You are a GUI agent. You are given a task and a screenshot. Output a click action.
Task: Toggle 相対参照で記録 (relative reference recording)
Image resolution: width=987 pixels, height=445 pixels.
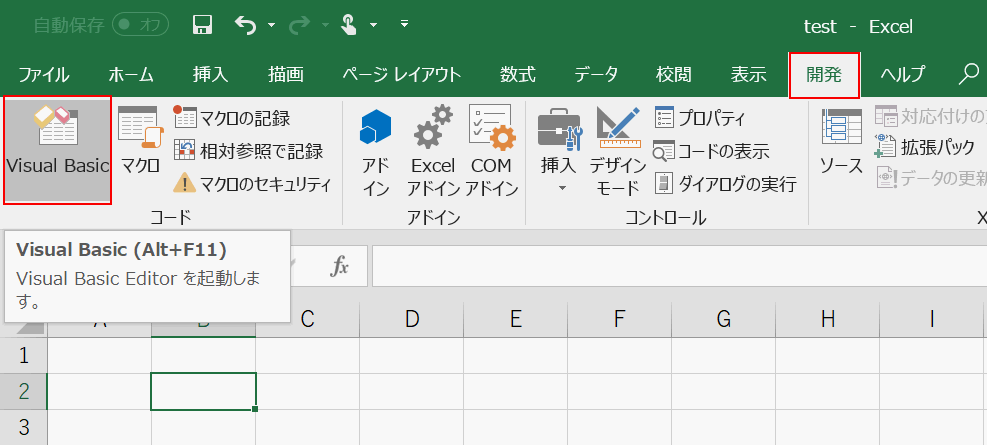coord(248,151)
